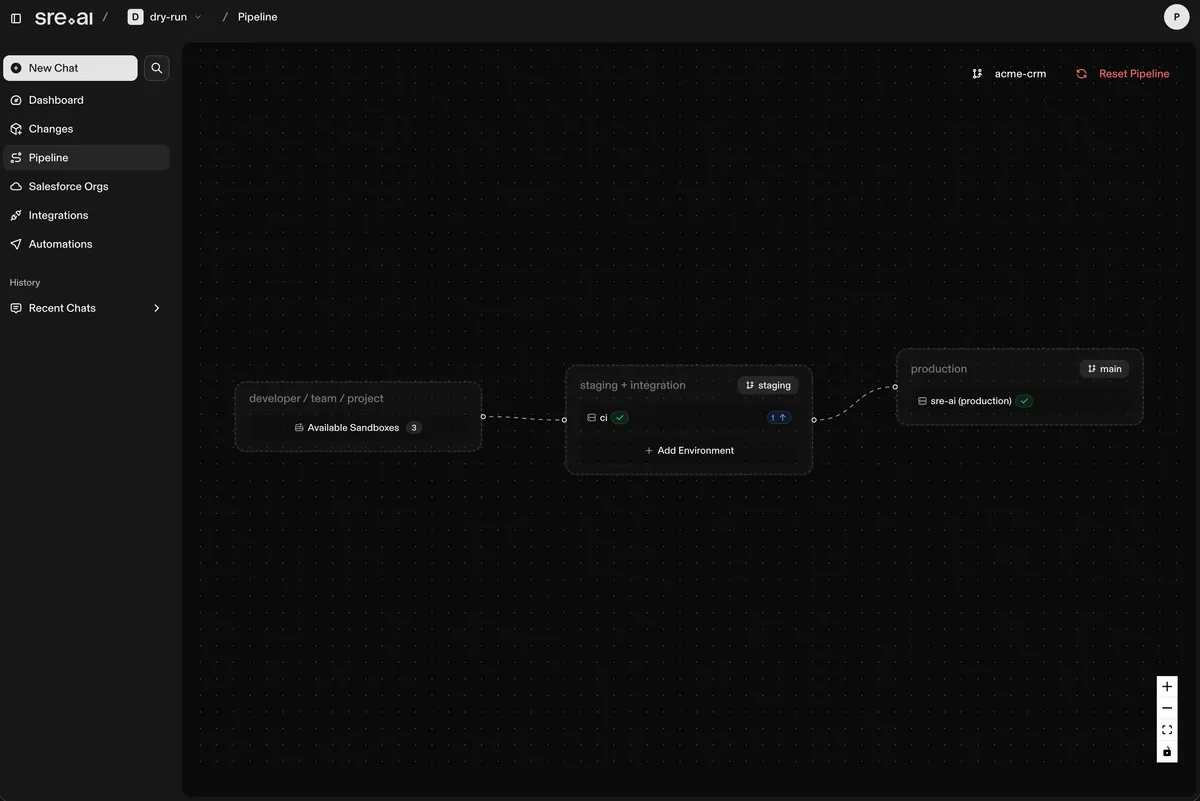Start a New Chat
This screenshot has height=801, width=1200.
pos(70,68)
